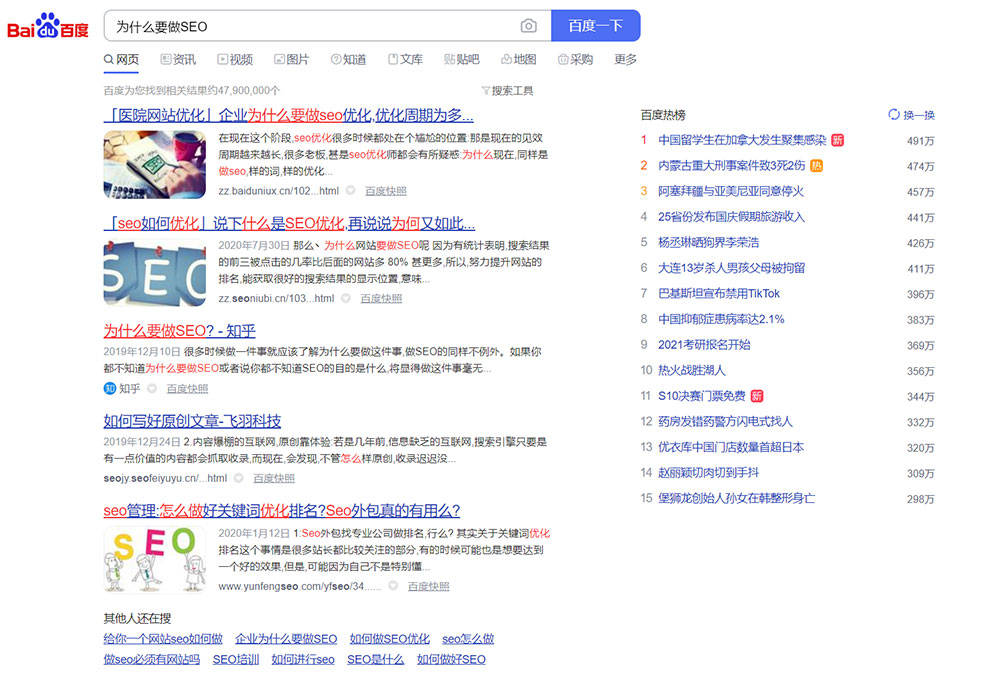Image resolution: width=1000 pixels, height=682 pixels.
Task: Open hot item 优衣库中国门店数量首超日本
Action: point(731,447)
